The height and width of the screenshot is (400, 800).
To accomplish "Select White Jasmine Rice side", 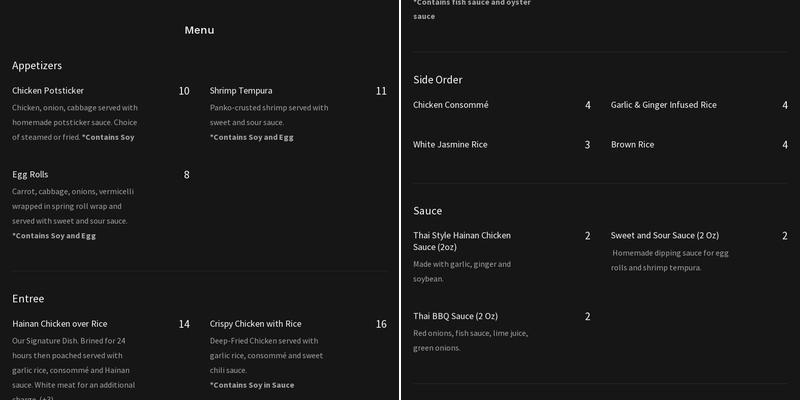I will pos(450,145).
